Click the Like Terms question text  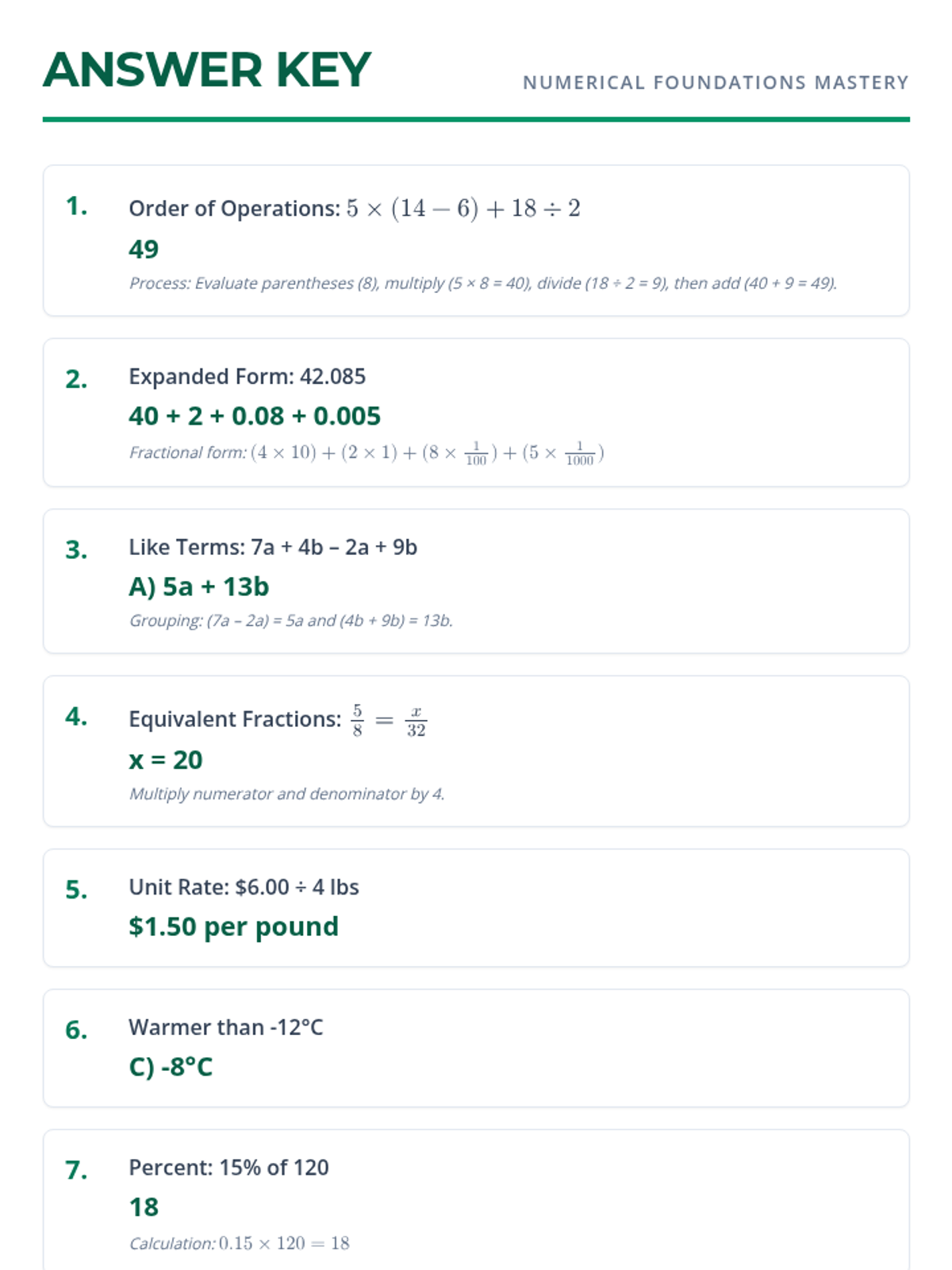(x=273, y=547)
